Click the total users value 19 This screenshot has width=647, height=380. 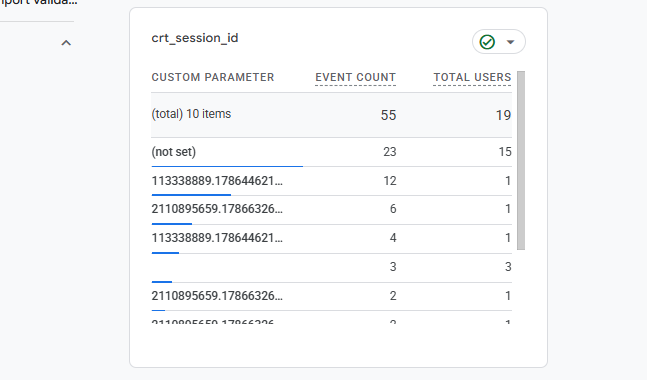pos(503,115)
